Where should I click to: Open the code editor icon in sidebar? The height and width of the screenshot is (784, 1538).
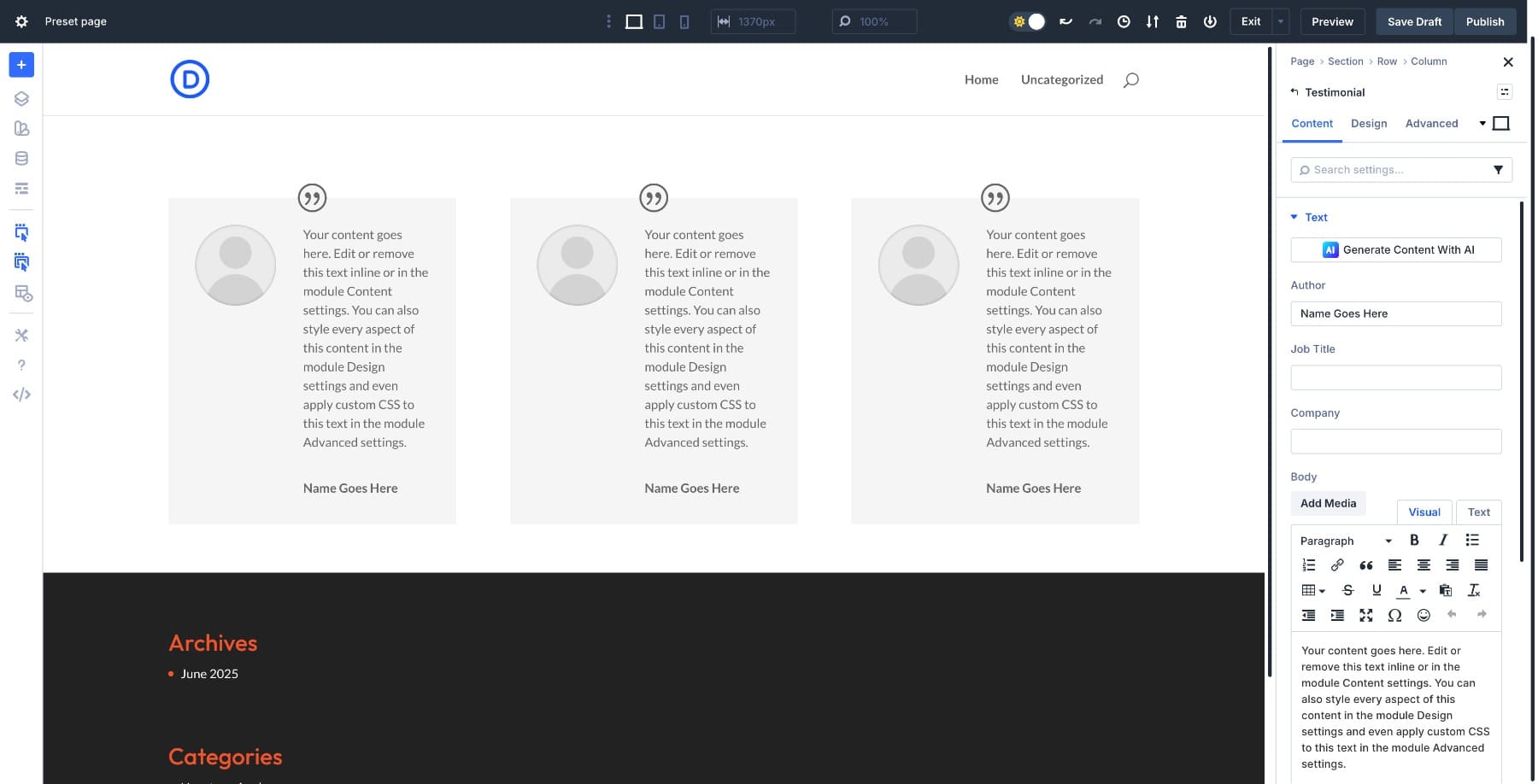tap(21, 395)
